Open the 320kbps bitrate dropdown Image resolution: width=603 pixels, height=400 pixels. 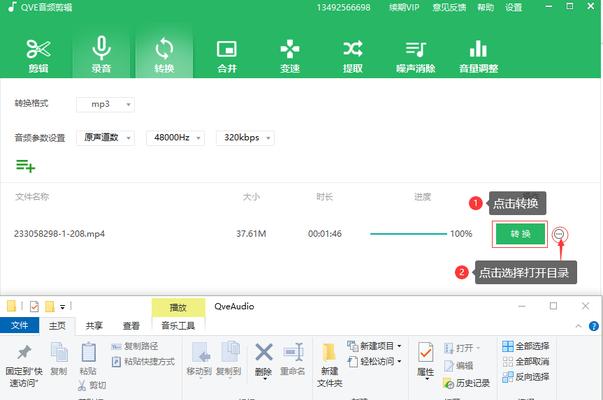[245, 138]
